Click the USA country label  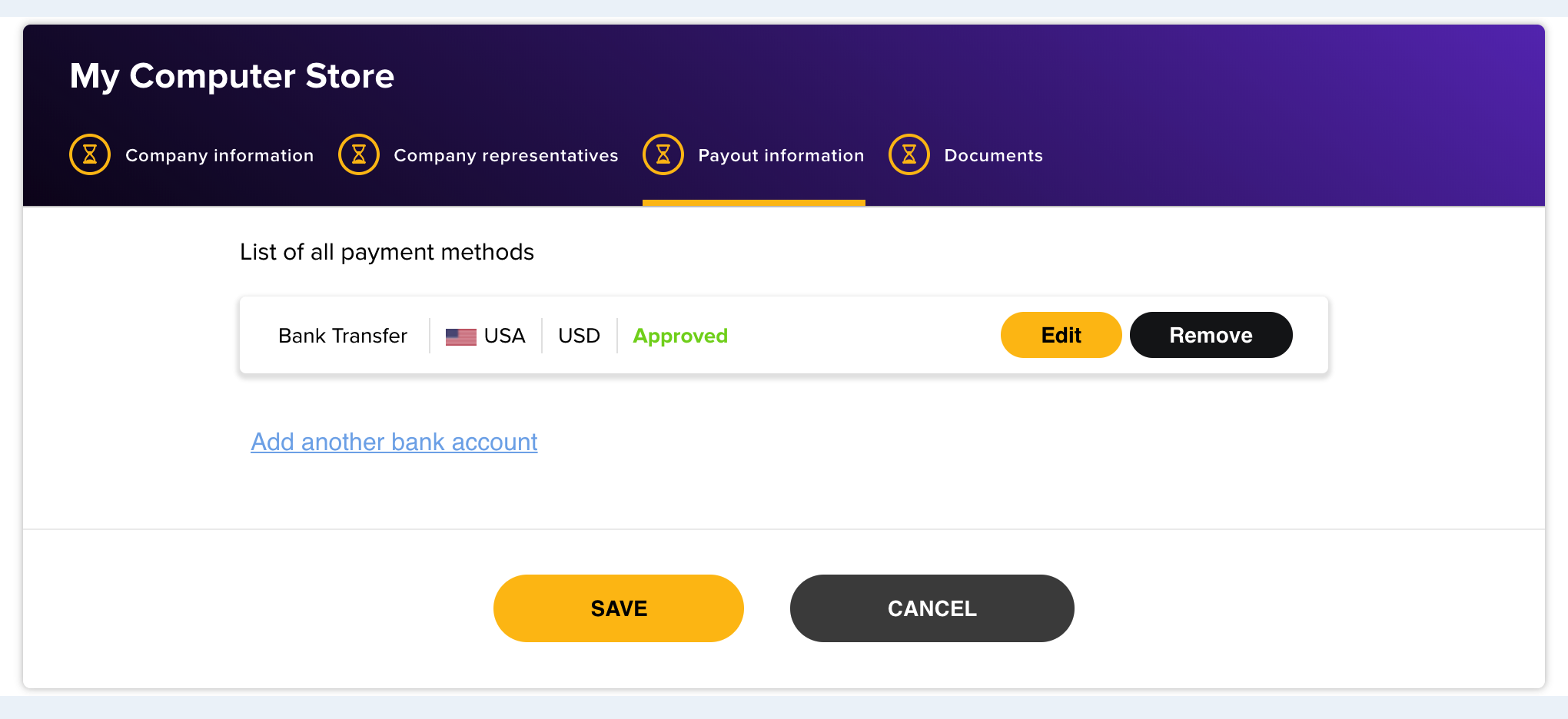click(505, 336)
